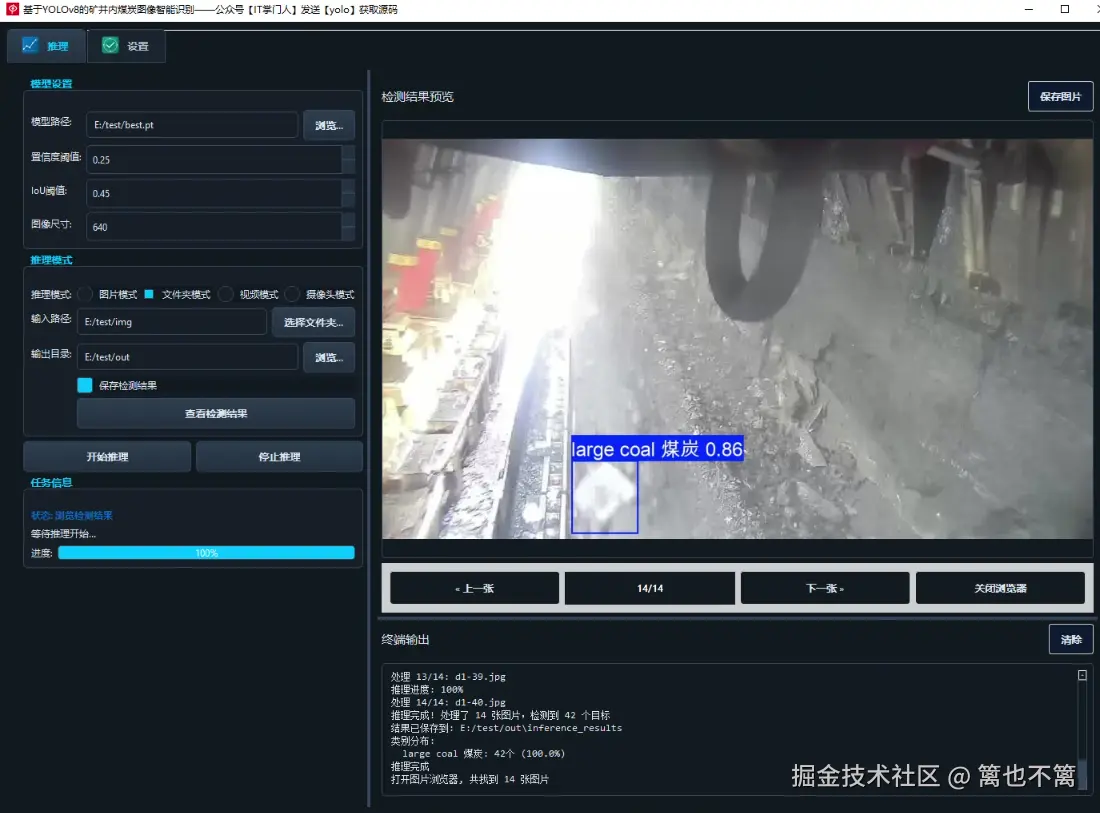Click the 14/14 page indicator
This screenshot has height=813, width=1100.
click(x=650, y=589)
